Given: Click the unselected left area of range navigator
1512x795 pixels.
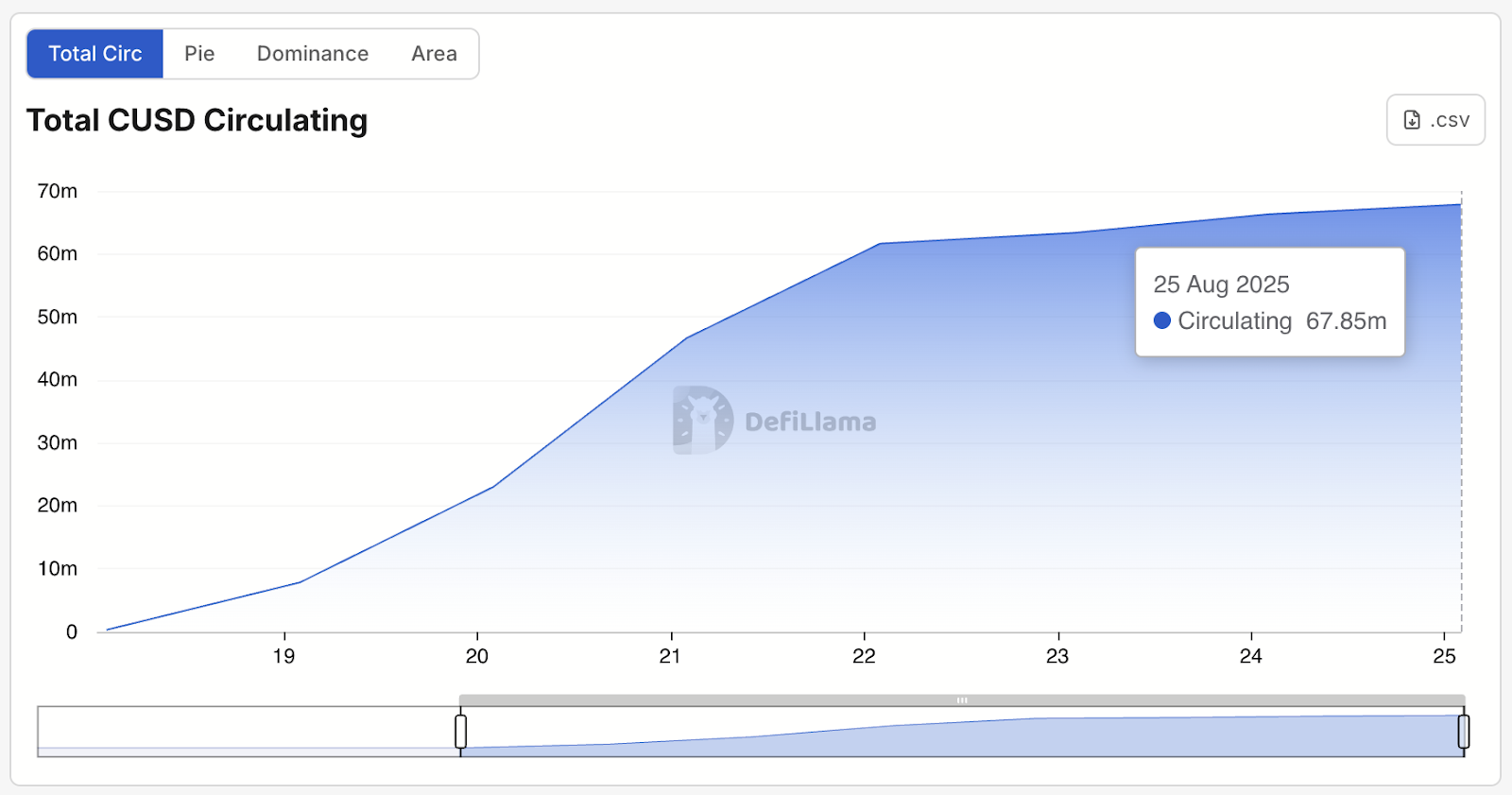Looking at the screenshot, I should [248, 732].
